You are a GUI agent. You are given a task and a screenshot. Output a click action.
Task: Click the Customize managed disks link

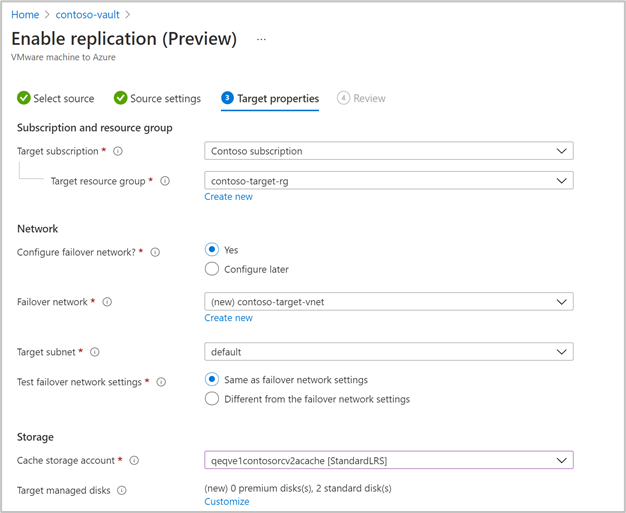tap(227, 502)
